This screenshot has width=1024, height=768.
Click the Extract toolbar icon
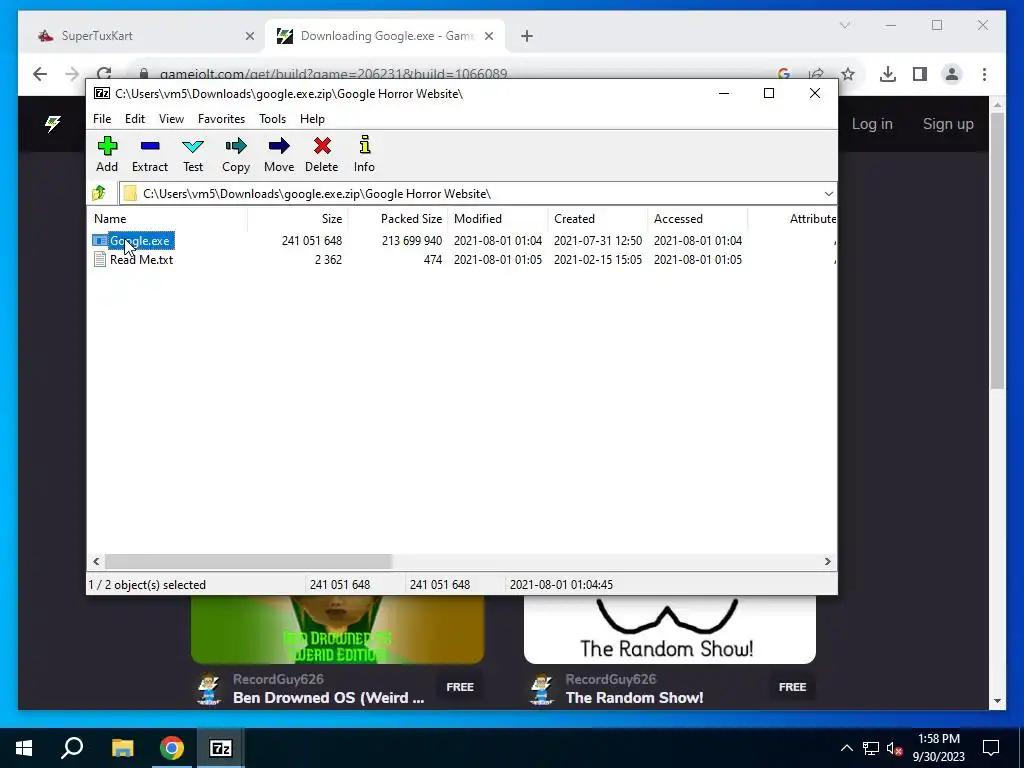(150, 154)
